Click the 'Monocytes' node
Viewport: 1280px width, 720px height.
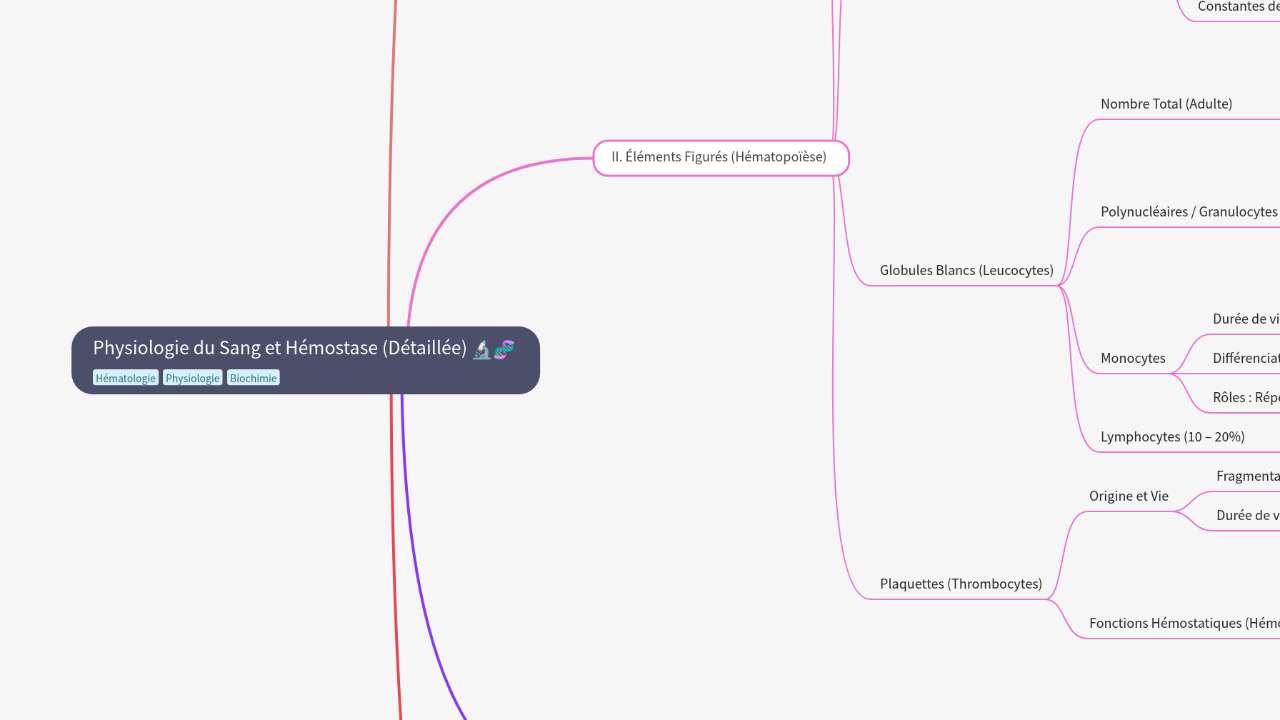click(x=1132, y=357)
